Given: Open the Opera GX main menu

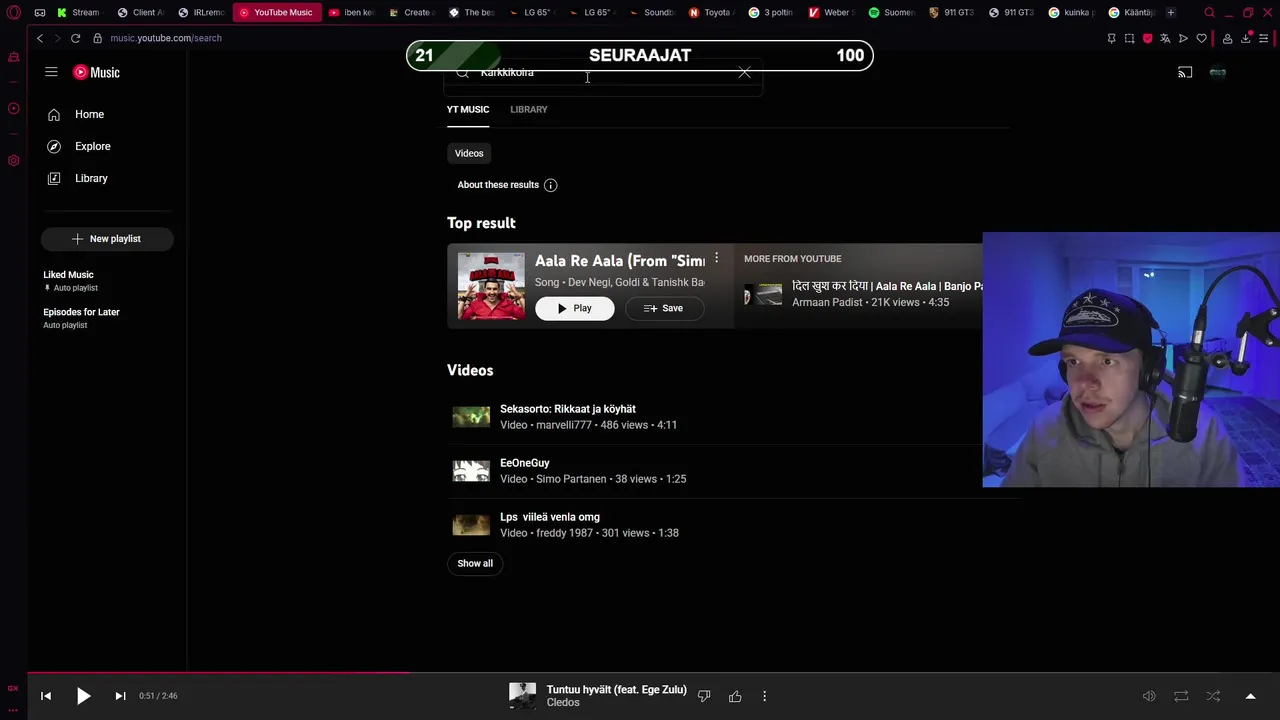Looking at the screenshot, I should click(14, 12).
